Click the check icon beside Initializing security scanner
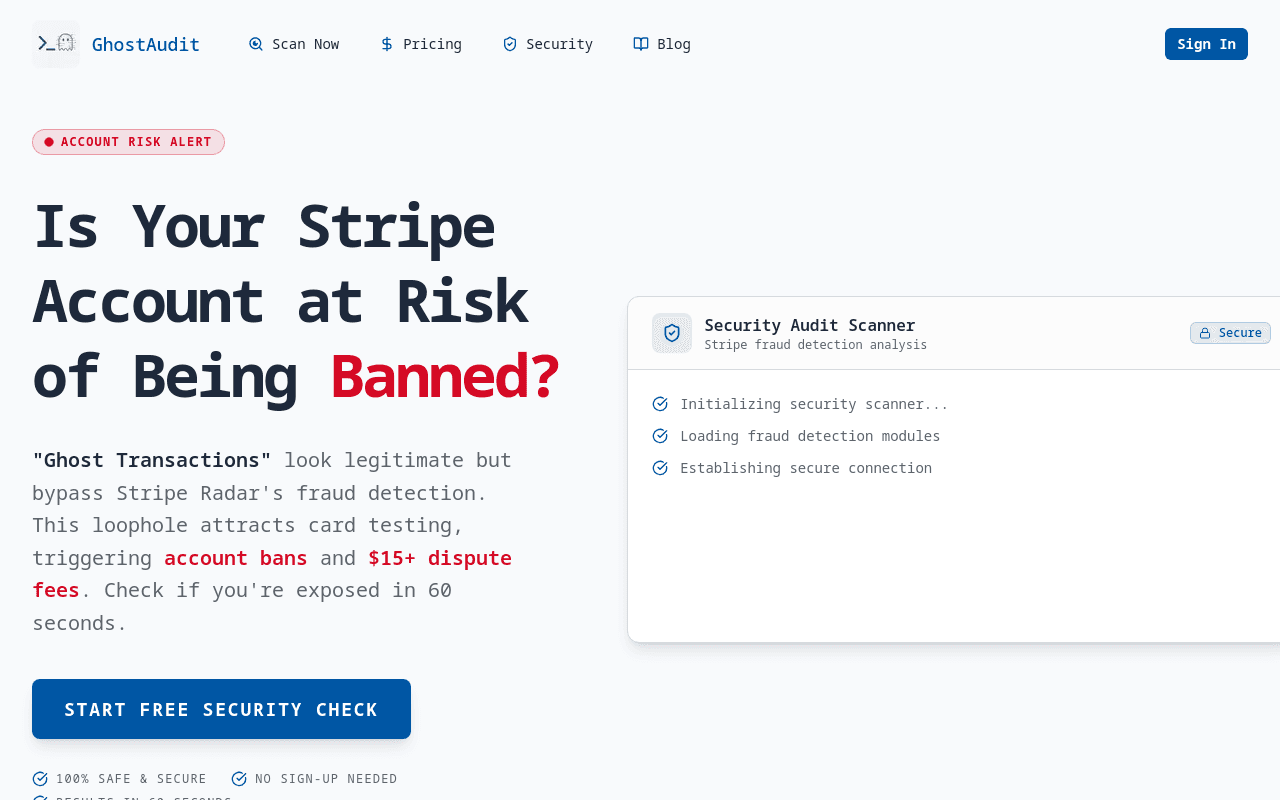The width and height of the screenshot is (1280, 800). [x=660, y=404]
